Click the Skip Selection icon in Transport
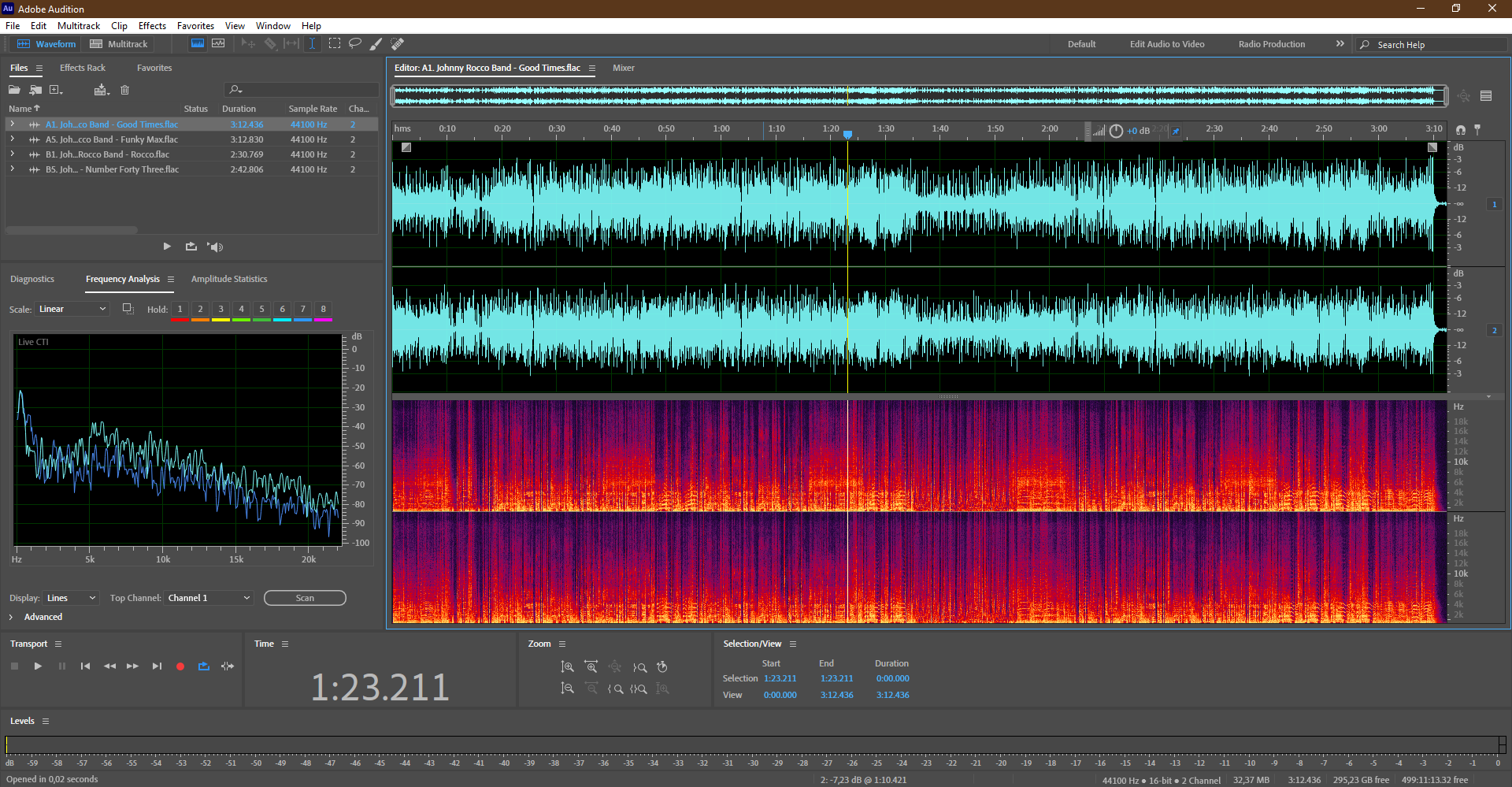 (228, 666)
